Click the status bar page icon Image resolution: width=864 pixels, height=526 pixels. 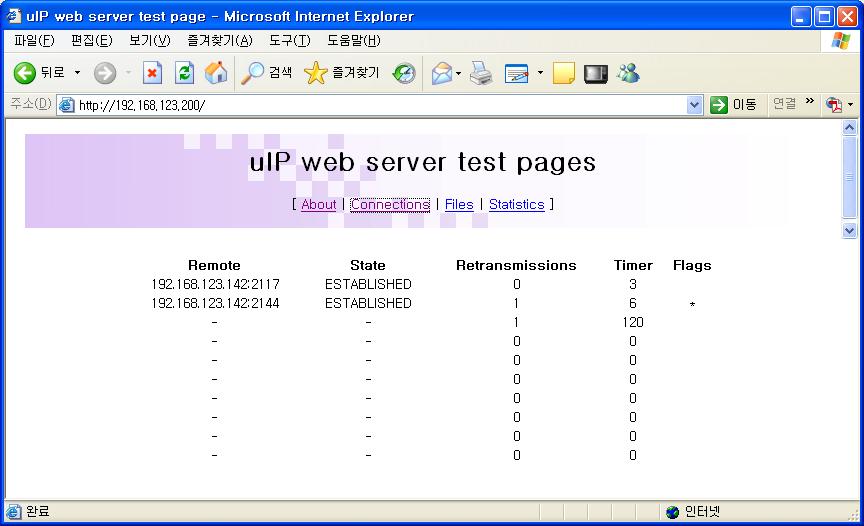14,512
